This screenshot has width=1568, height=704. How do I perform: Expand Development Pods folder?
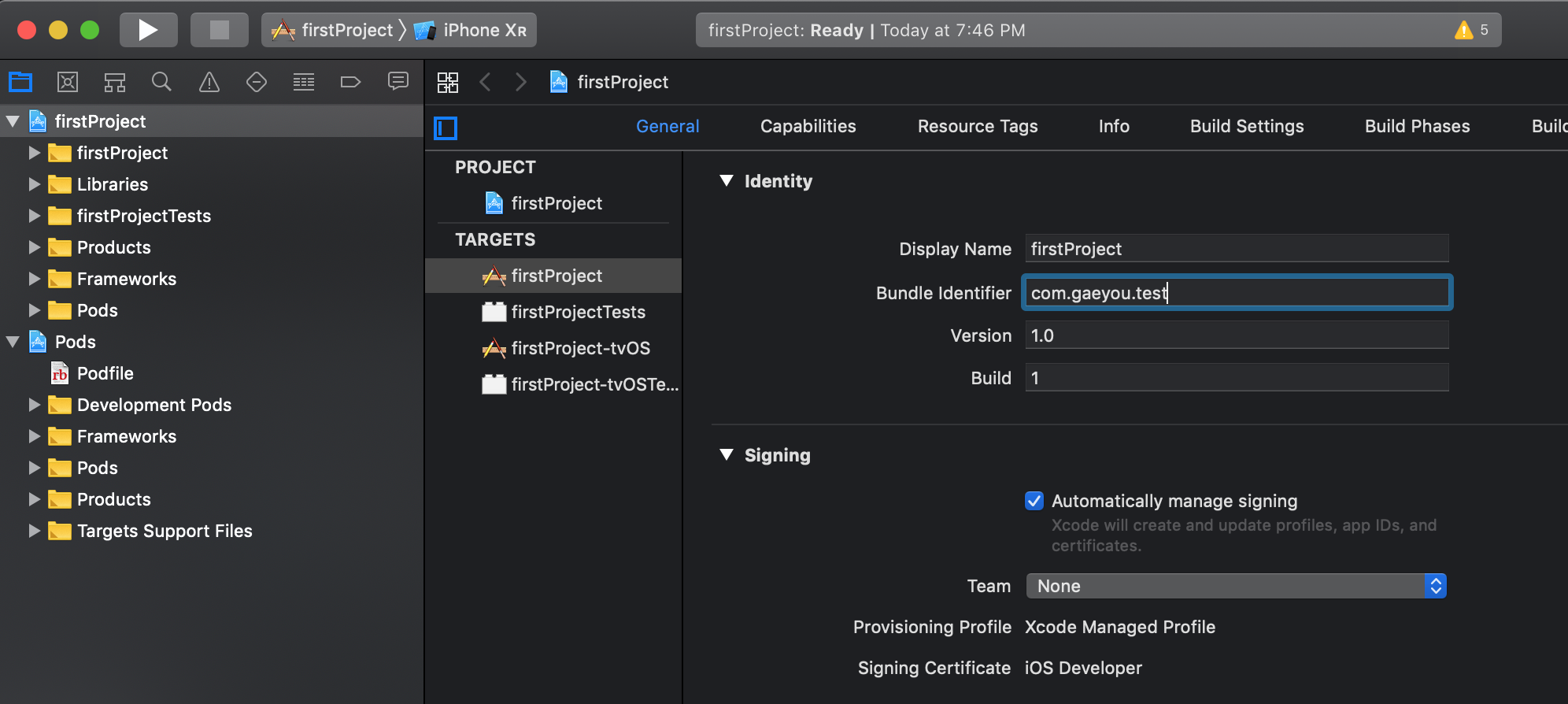pos(34,405)
